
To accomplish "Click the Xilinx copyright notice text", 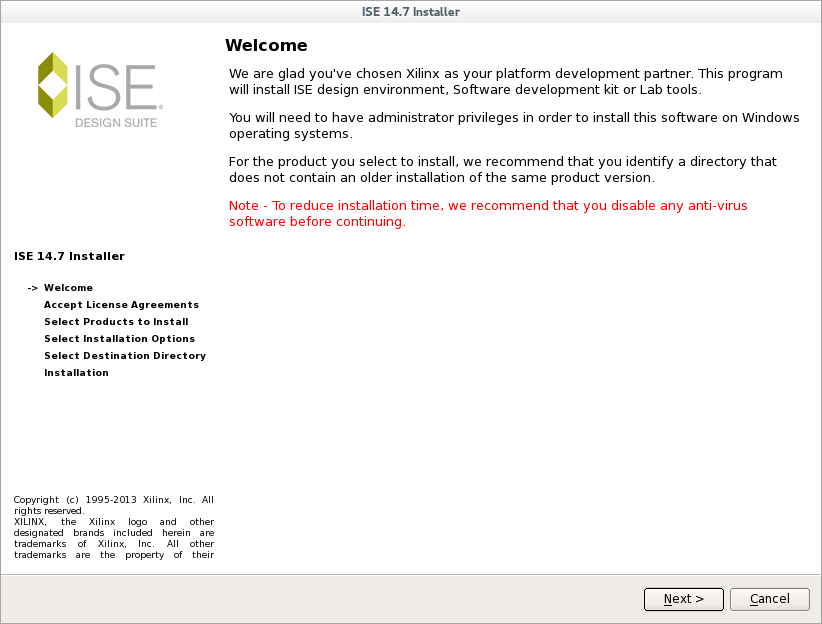I will (114, 528).
